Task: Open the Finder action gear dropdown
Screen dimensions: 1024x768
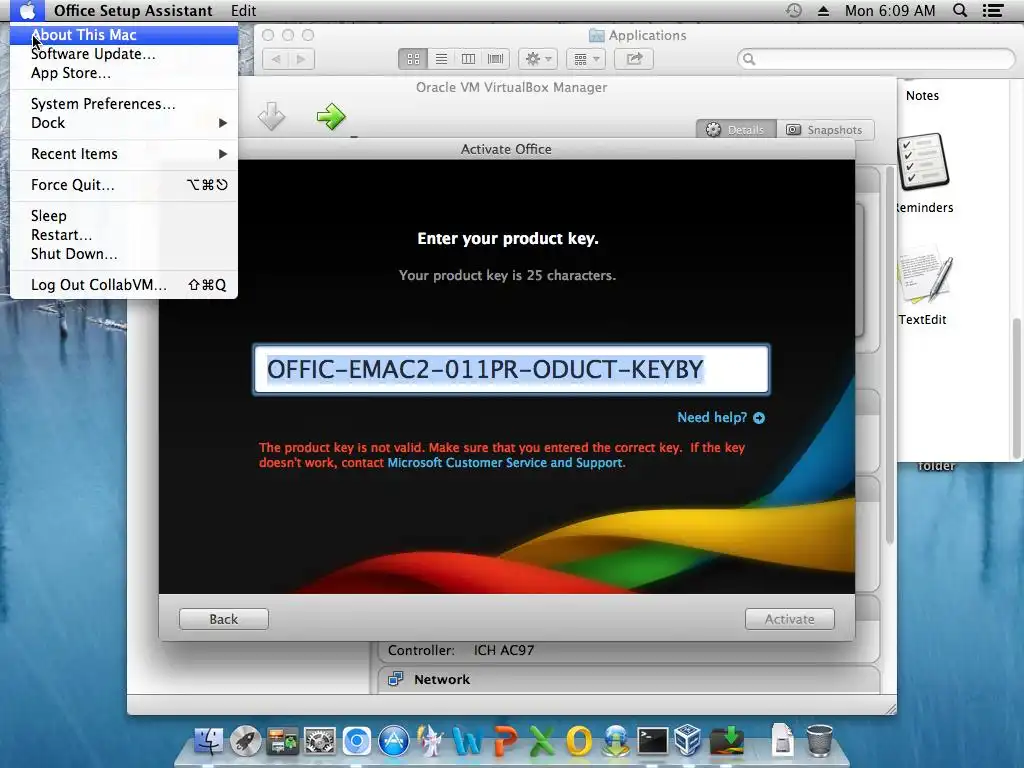Action: pos(537,59)
